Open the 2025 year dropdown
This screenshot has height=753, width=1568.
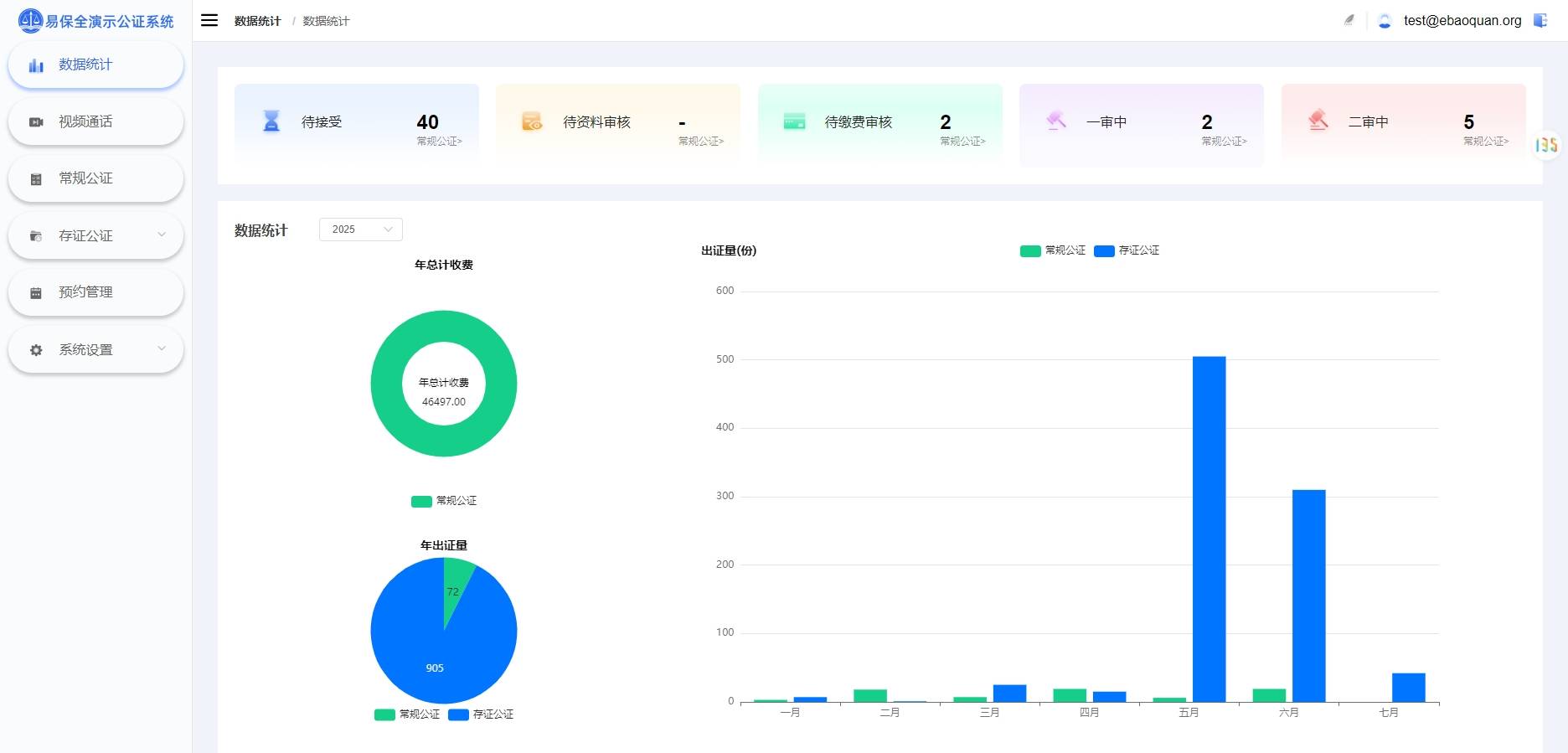[x=360, y=230]
